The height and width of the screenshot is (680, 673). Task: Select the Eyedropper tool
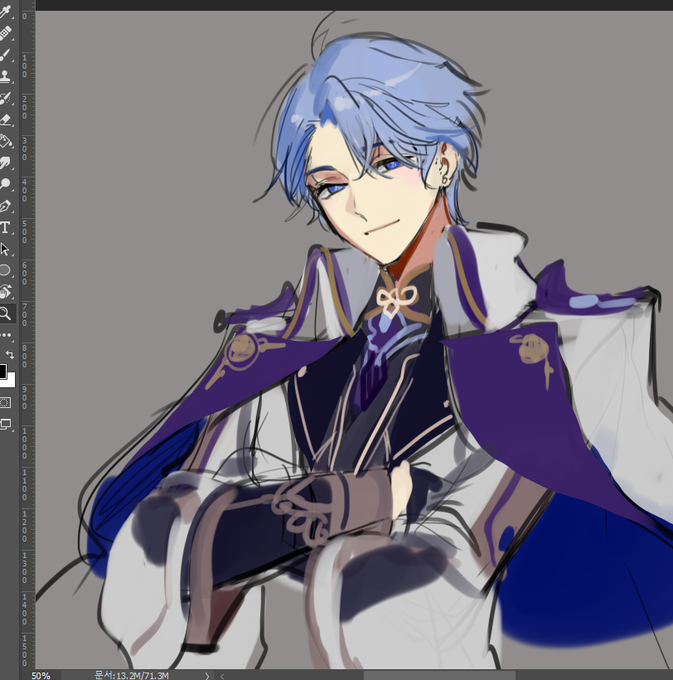tap(5, 11)
